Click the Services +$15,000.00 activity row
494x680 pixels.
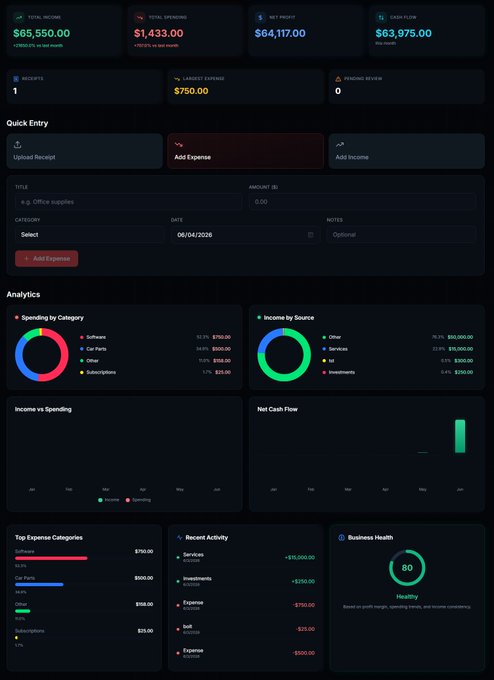pyautogui.click(x=245, y=557)
